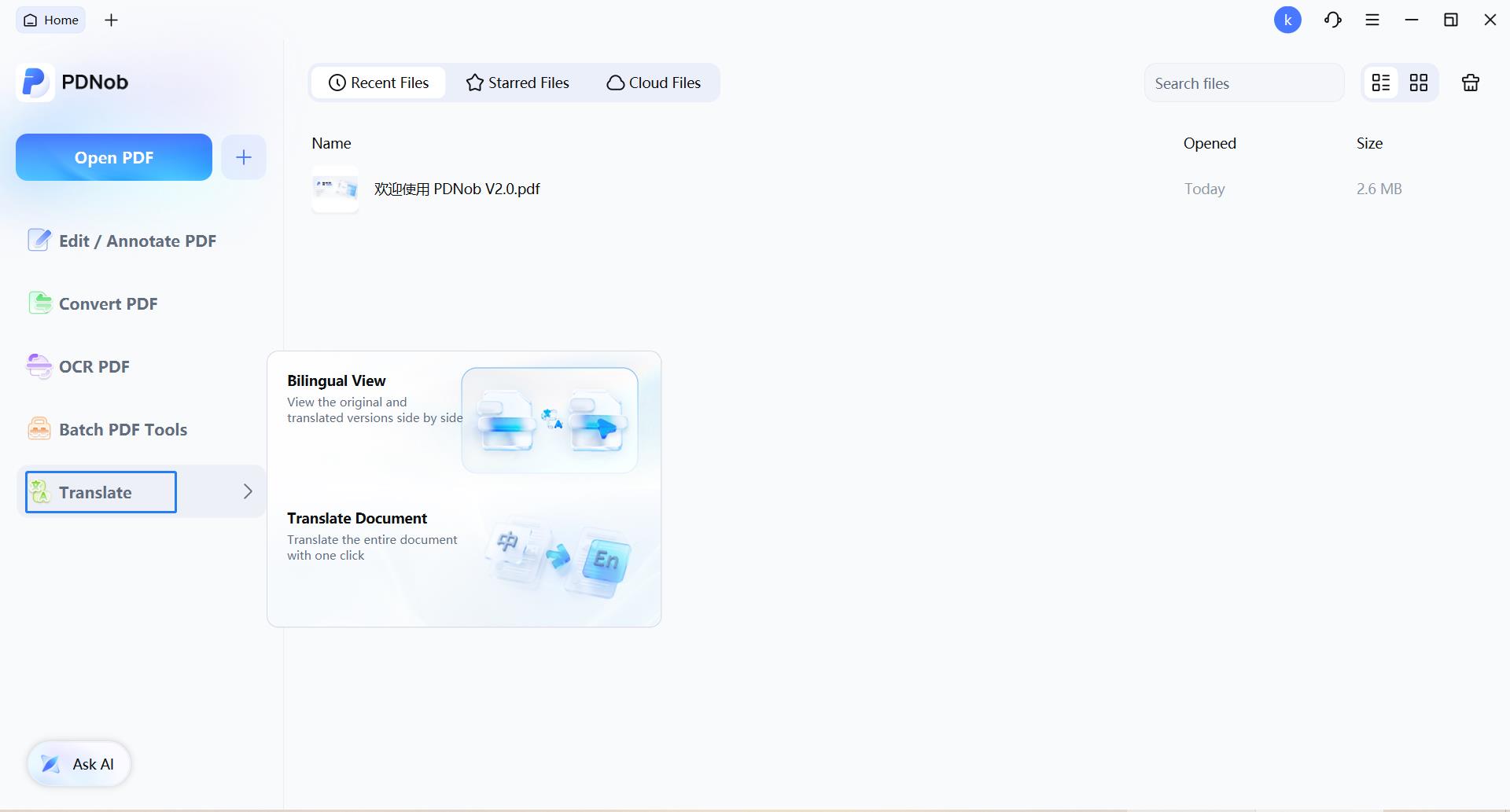Click the Ask AI sparkle icon
The width and height of the screenshot is (1510, 812).
point(50,764)
